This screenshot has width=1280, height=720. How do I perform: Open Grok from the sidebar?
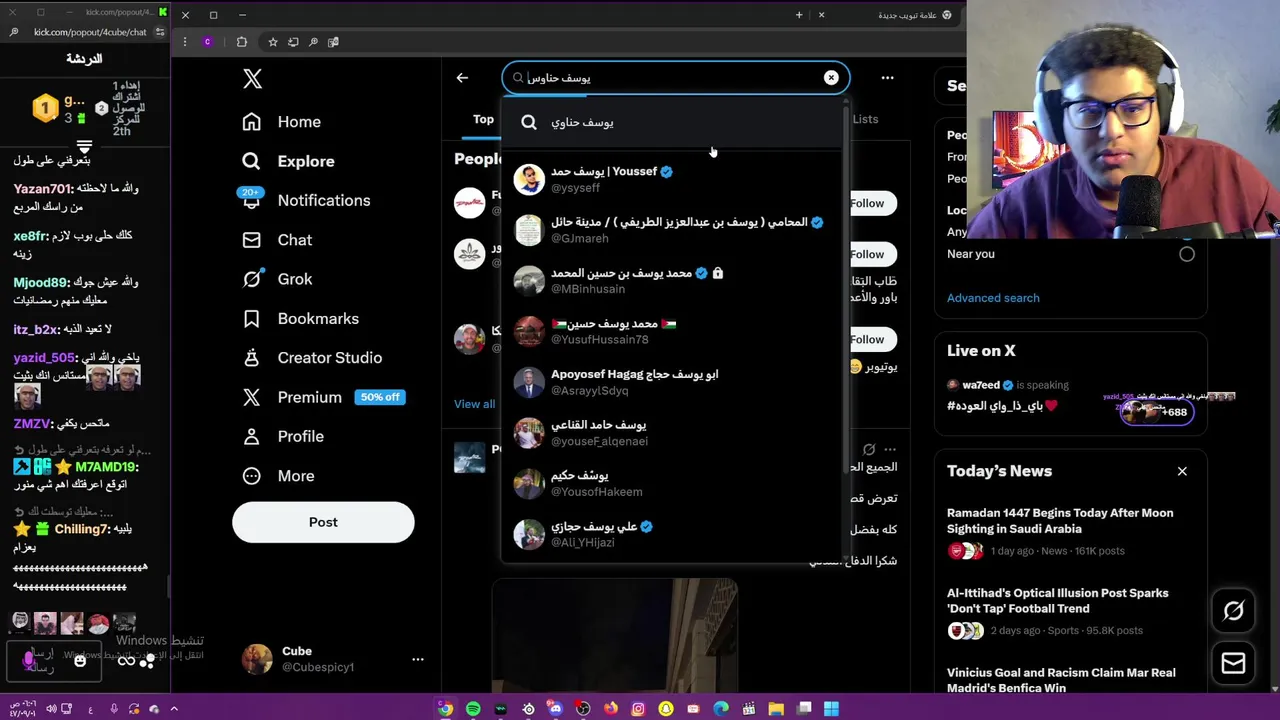click(277, 279)
